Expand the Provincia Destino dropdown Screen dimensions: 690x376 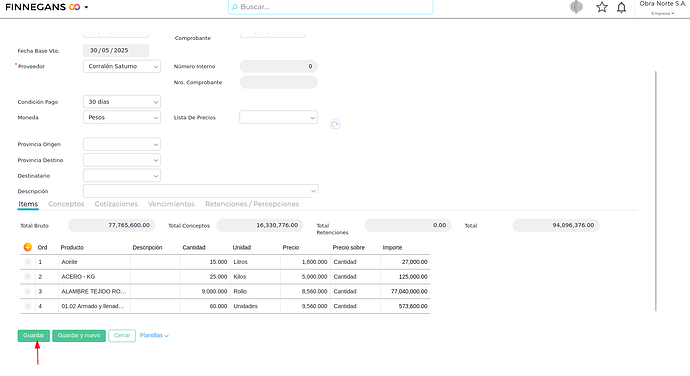(x=122, y=160)
